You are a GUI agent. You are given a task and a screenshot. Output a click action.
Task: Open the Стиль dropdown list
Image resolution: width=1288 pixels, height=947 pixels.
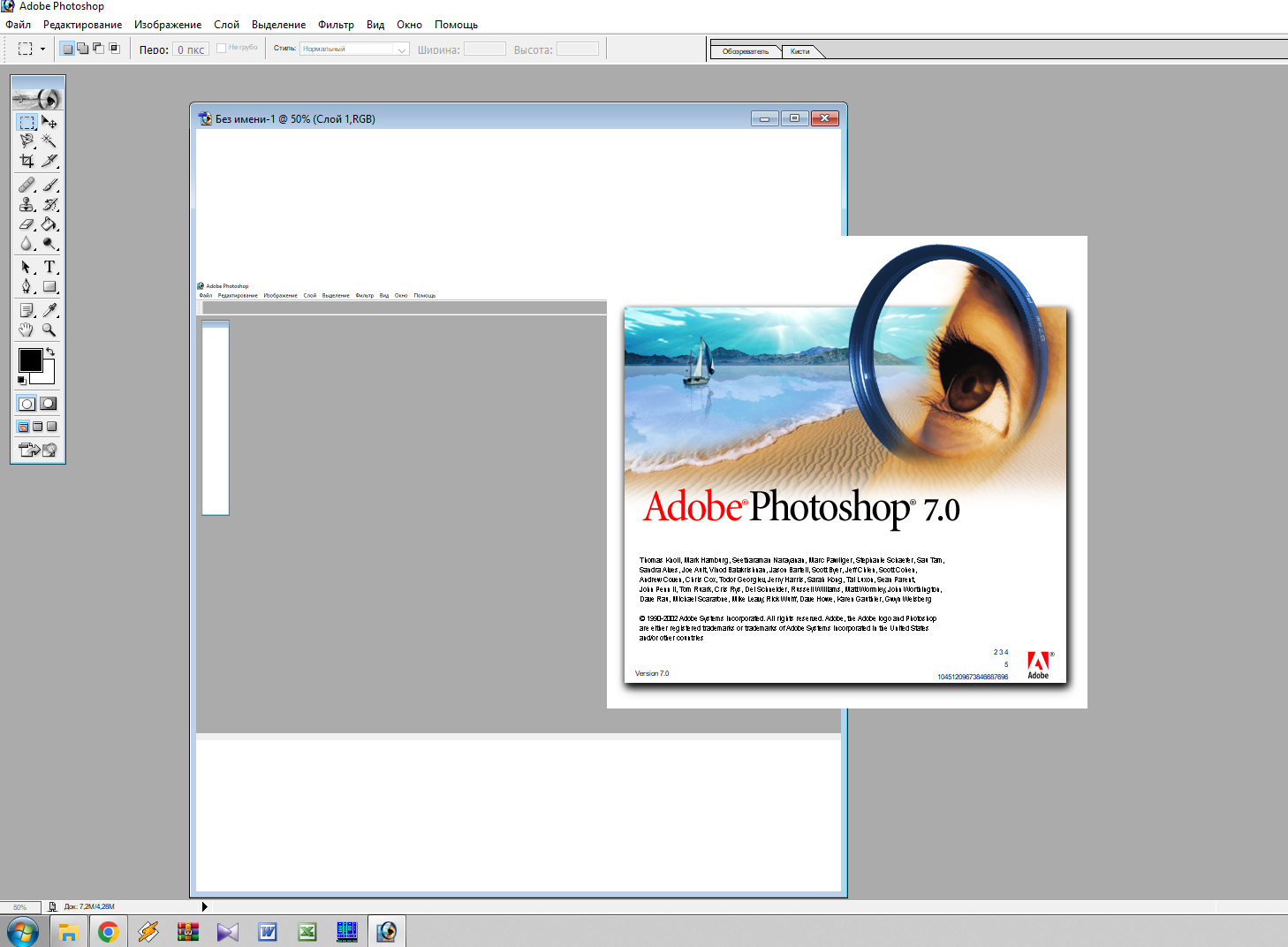402,49
